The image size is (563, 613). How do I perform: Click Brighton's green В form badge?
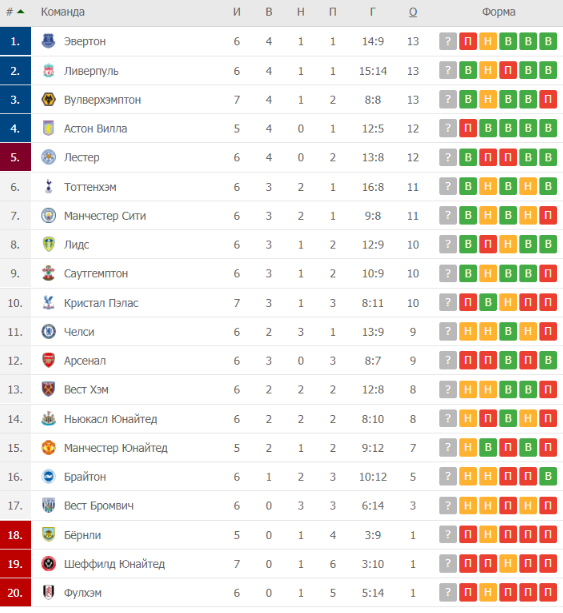pyautogui.click(x=548, y=476)
